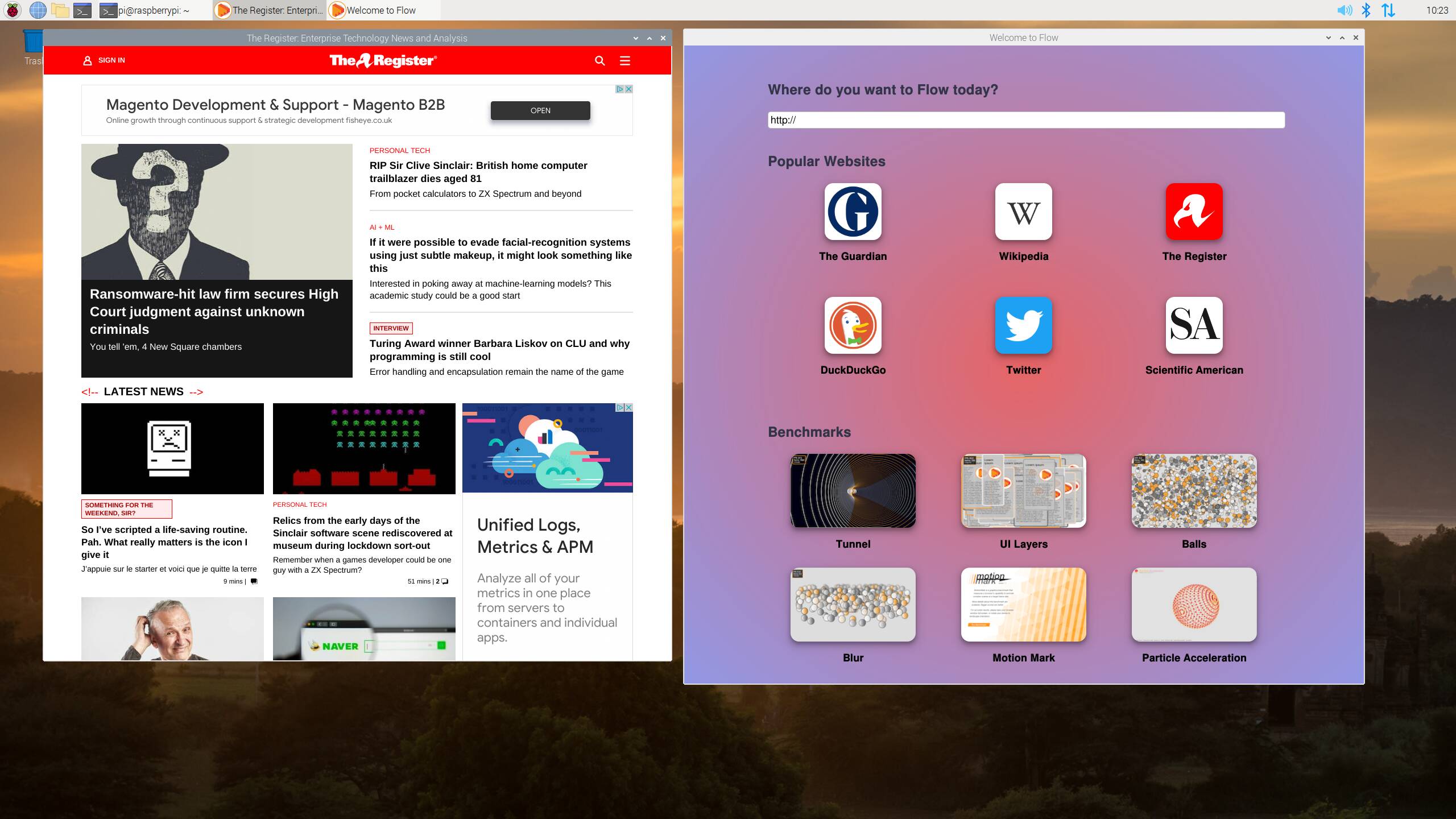
Task: Click the Interview tag label
Action: (x=391, y=328)
